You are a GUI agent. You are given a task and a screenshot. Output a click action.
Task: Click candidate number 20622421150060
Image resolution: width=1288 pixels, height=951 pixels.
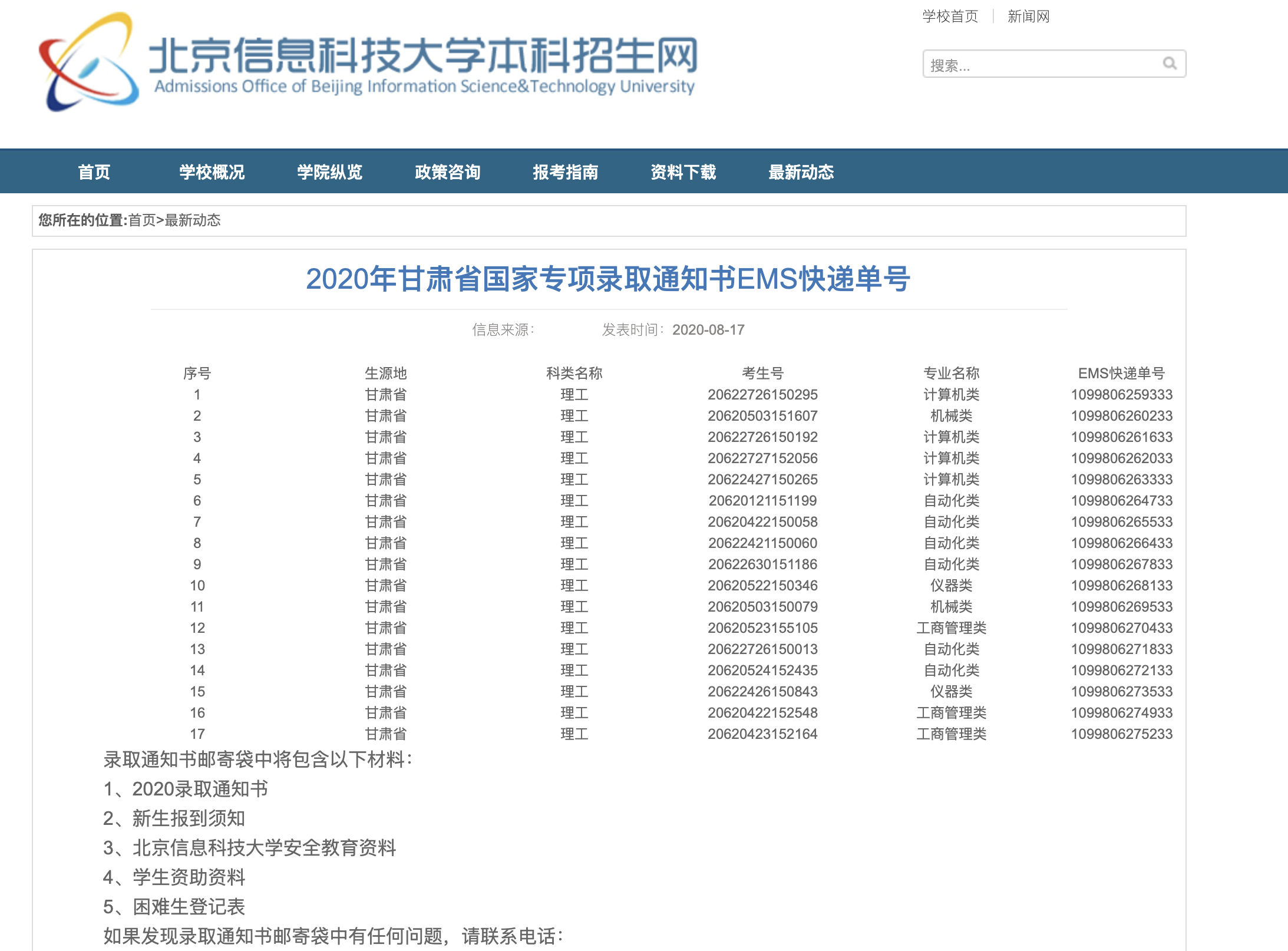(x=763, y=543)
